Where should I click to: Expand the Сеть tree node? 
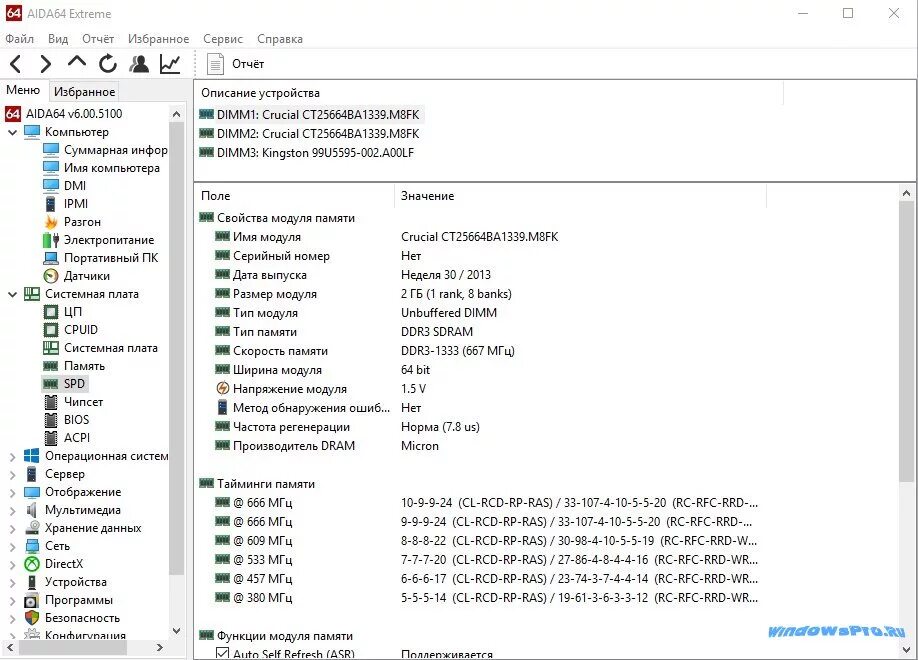(12, 547)
